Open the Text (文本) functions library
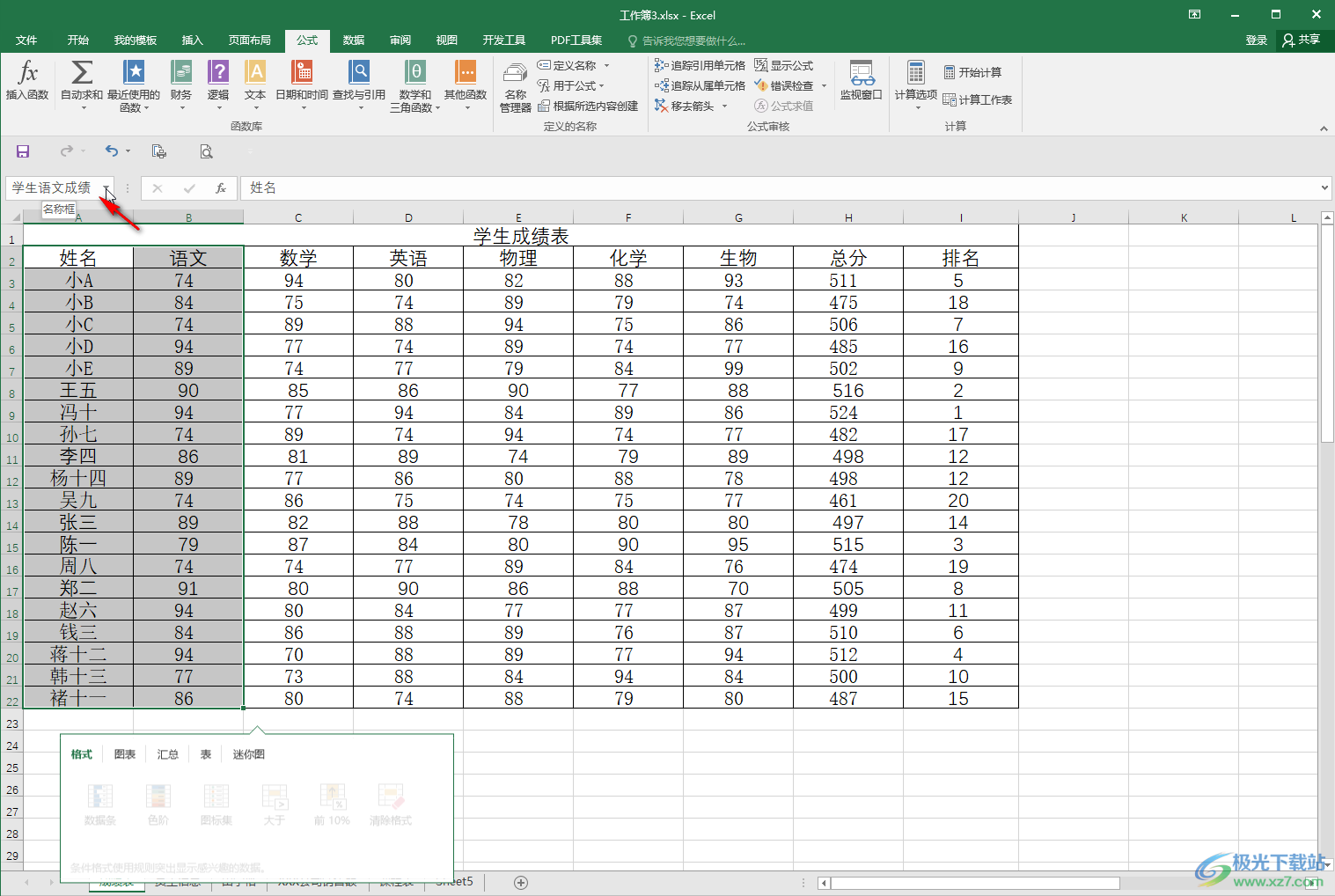 click(255, 86)
